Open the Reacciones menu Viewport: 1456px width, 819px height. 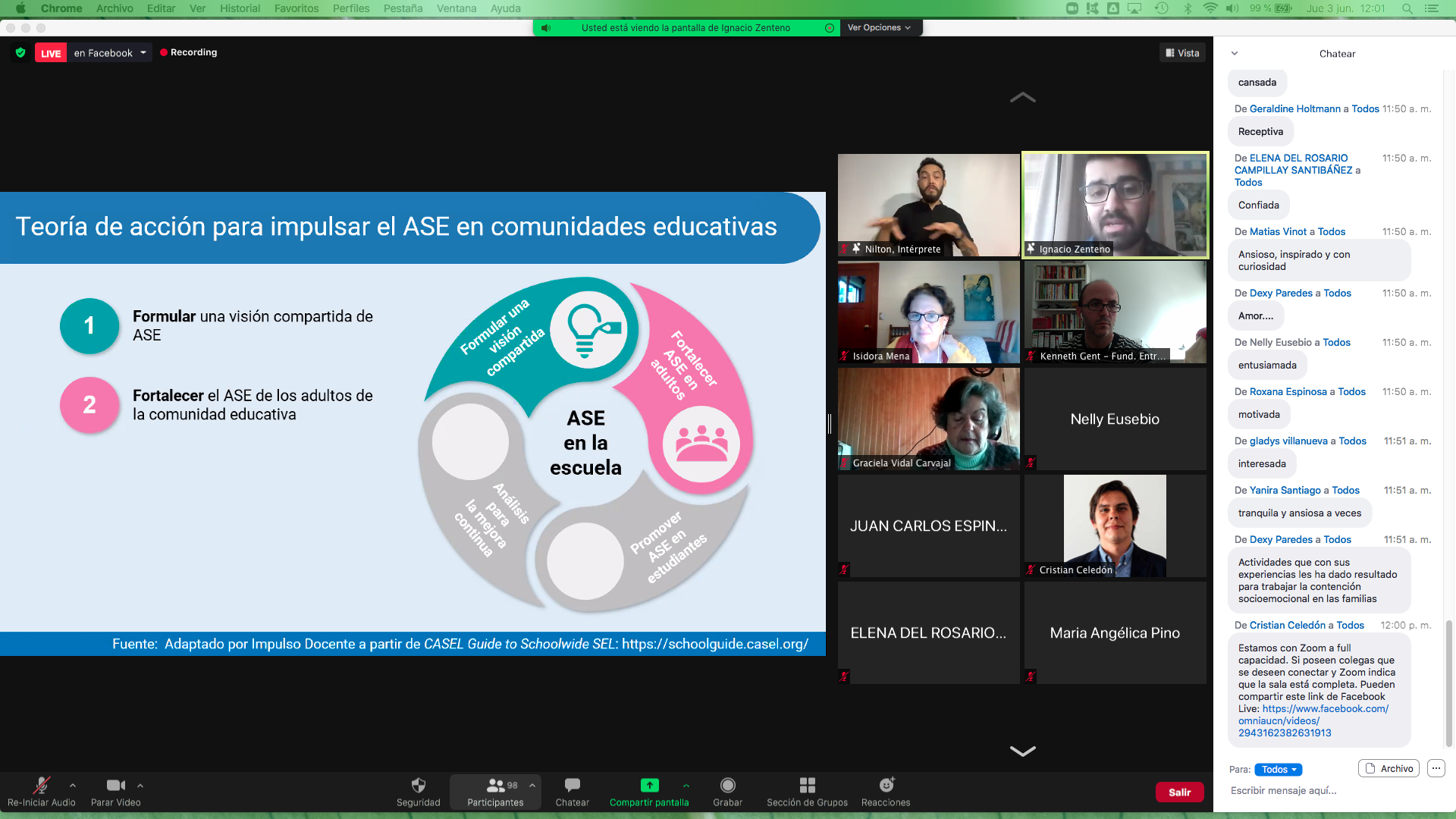click(x=886, y=786)
